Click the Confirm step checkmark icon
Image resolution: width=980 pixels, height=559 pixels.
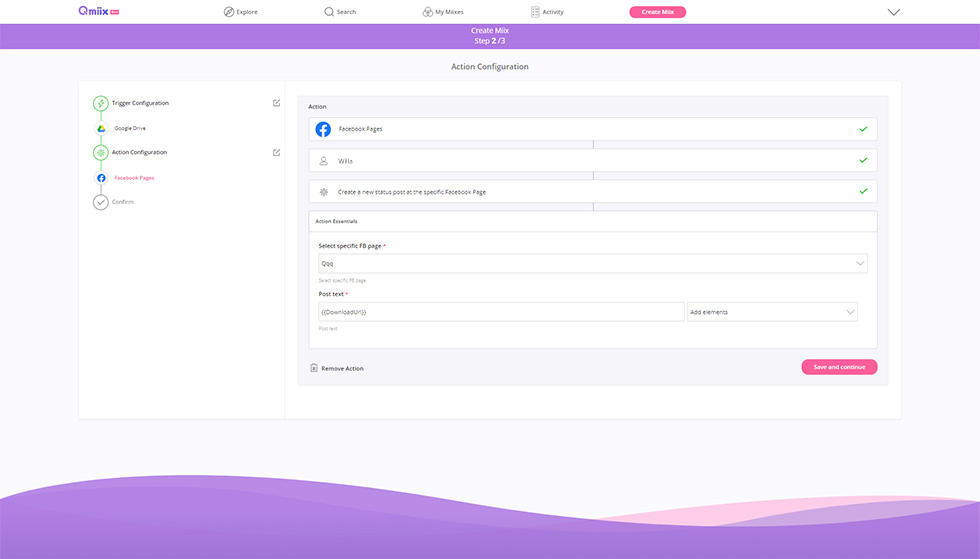(x=101, y=202)
